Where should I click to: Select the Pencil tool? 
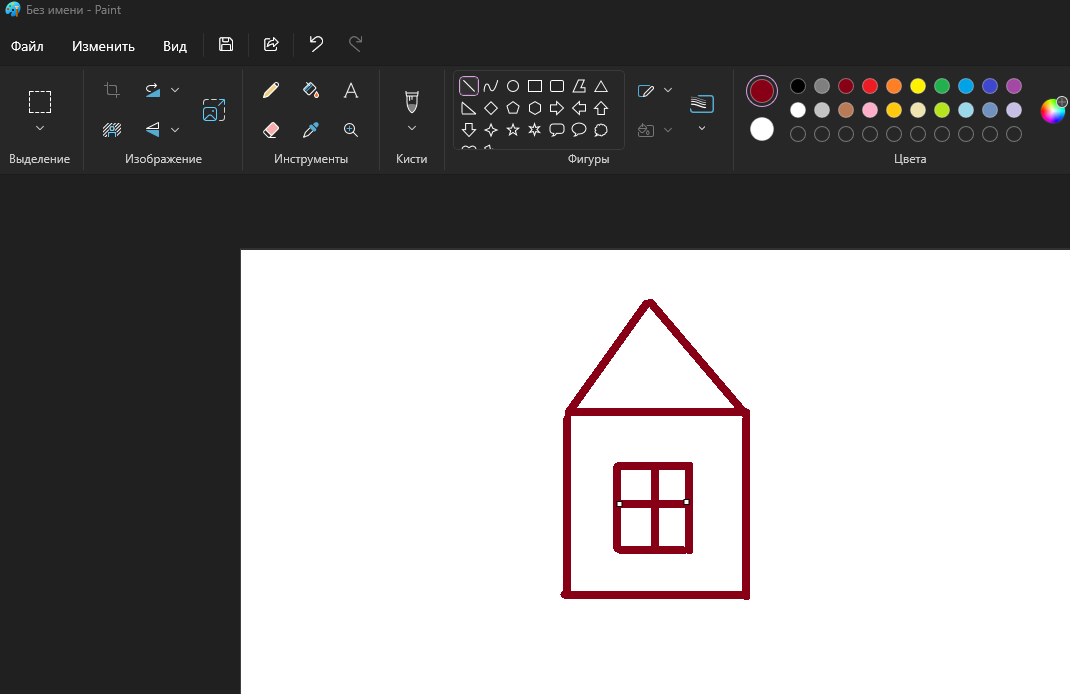point(271,90)
